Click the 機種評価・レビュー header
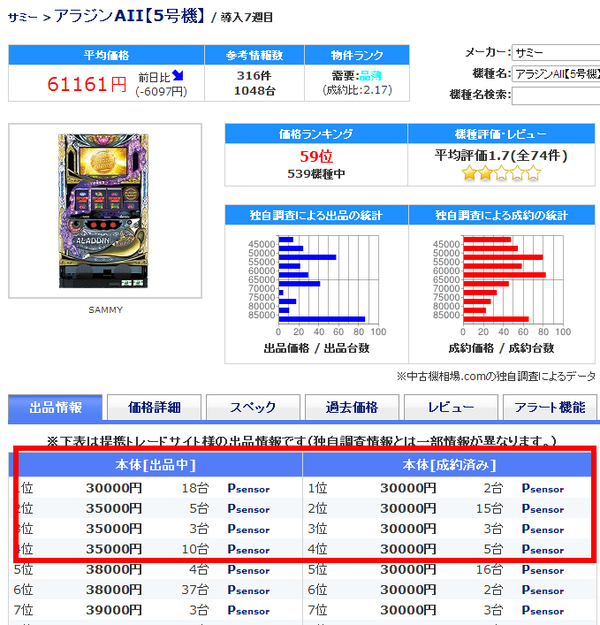Viewport: 600px width, 625px height. tap(501, 134)
